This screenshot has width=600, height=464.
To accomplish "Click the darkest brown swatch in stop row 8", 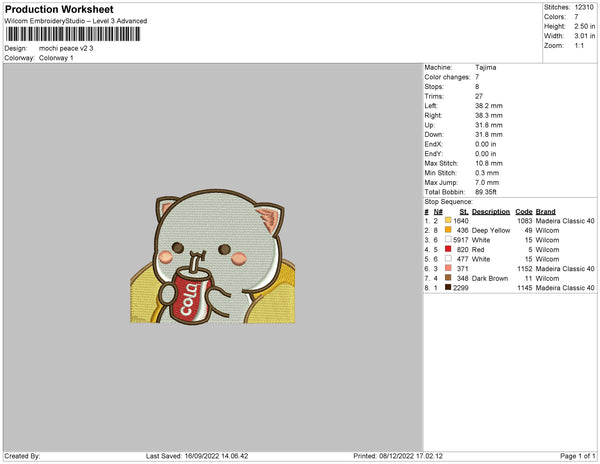I will tap(448, 287).
